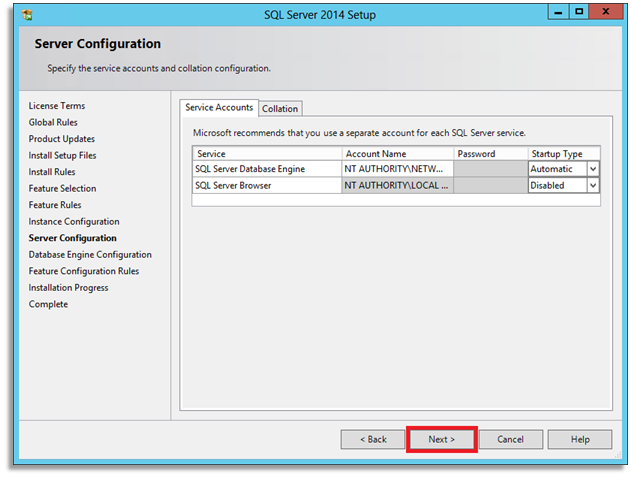
Task: Click the SQL Server Setup title bar icon
Action: click(27, 15)
